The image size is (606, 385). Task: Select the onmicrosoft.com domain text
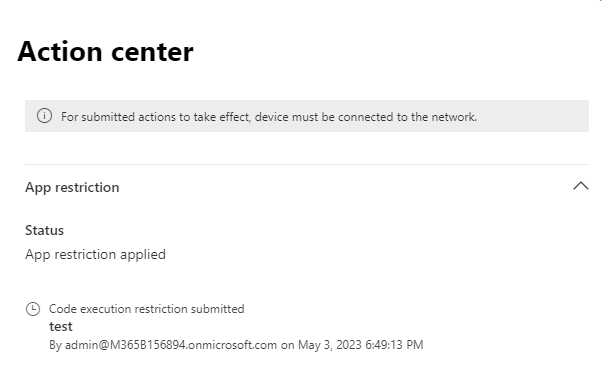233,345
